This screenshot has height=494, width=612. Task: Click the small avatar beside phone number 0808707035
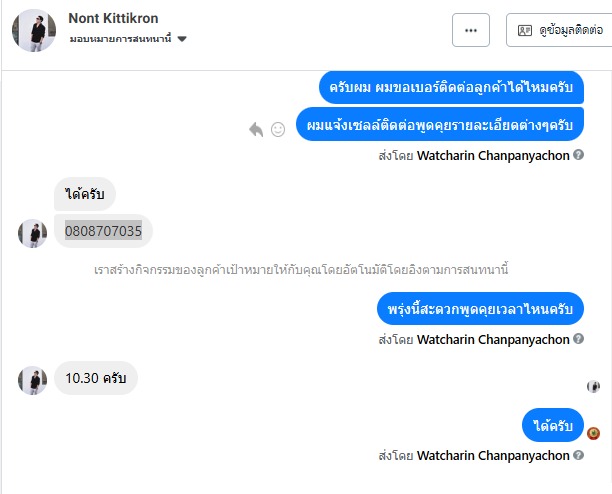coord(33,233)
